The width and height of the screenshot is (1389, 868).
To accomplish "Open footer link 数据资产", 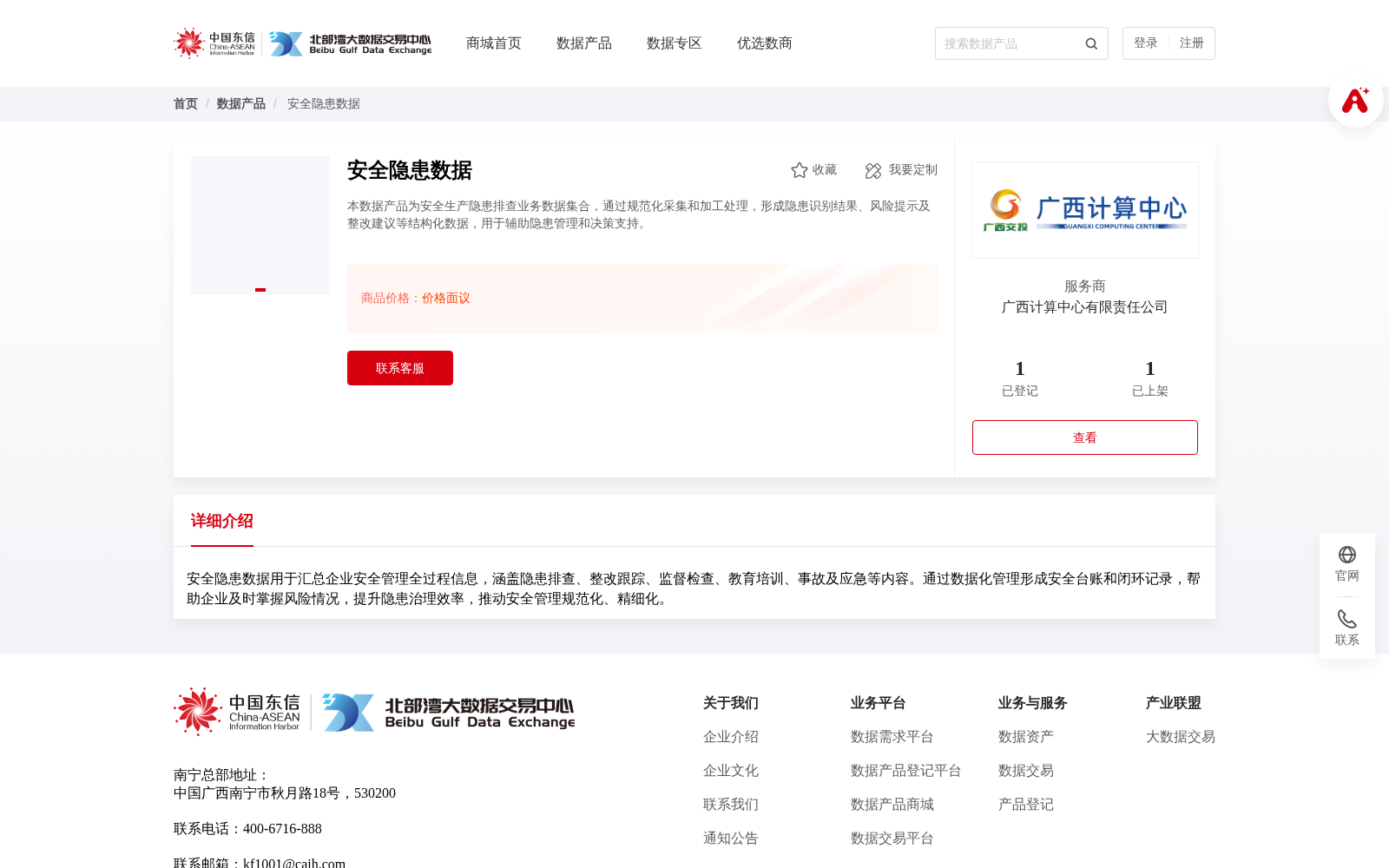I will [x=1026, y=737].
